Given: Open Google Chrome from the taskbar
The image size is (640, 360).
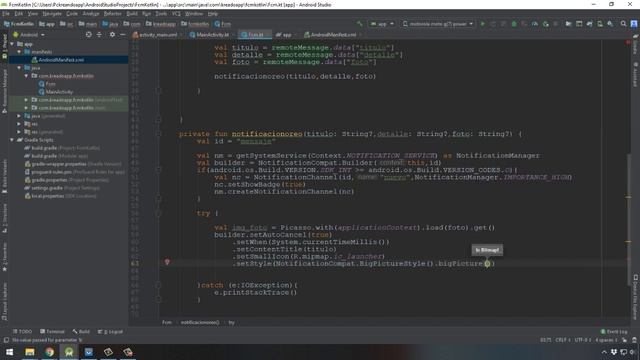Looking at the screenshot, I should click(49, 352).
